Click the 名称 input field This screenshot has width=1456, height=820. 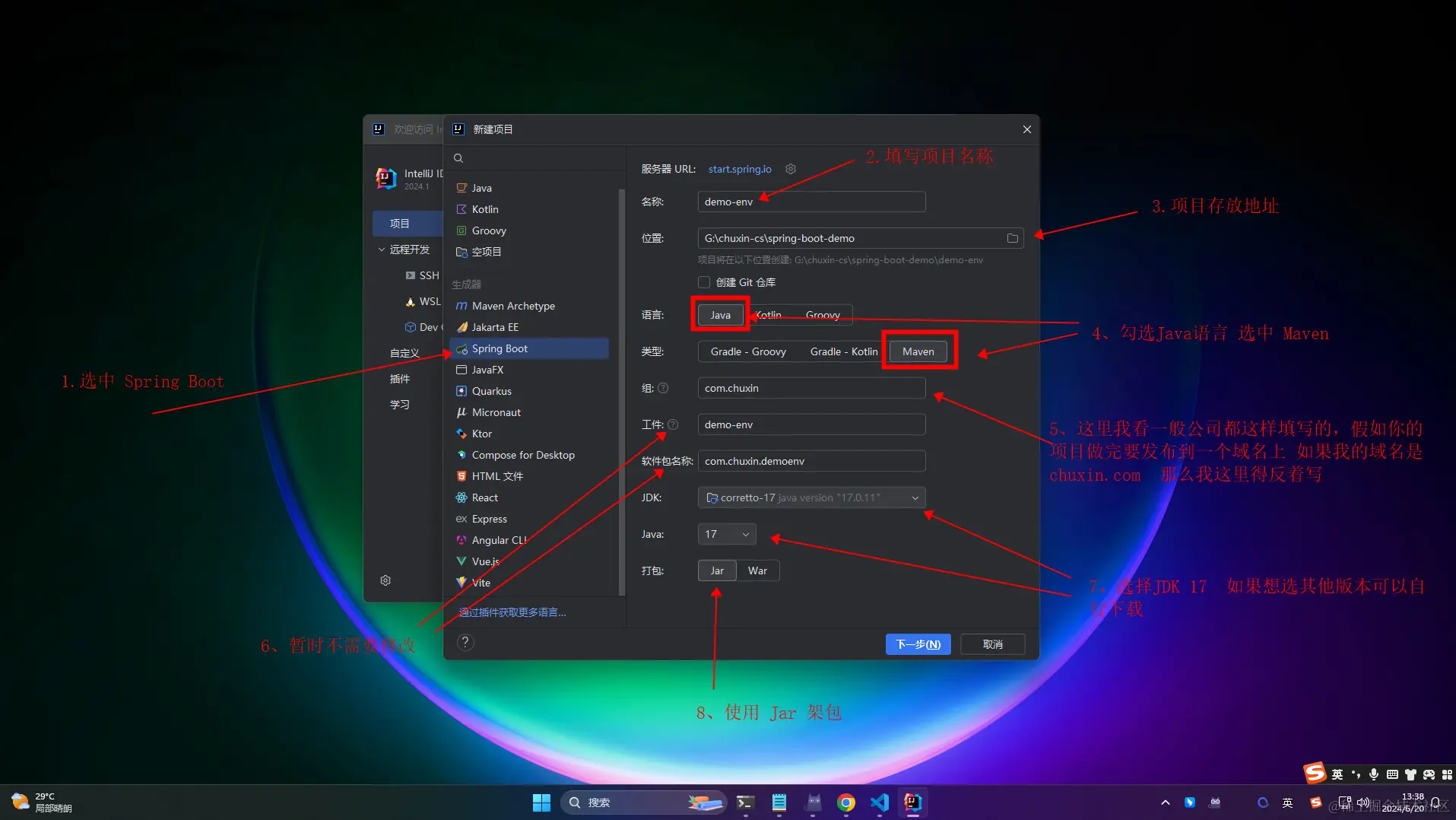coord(811,202)
